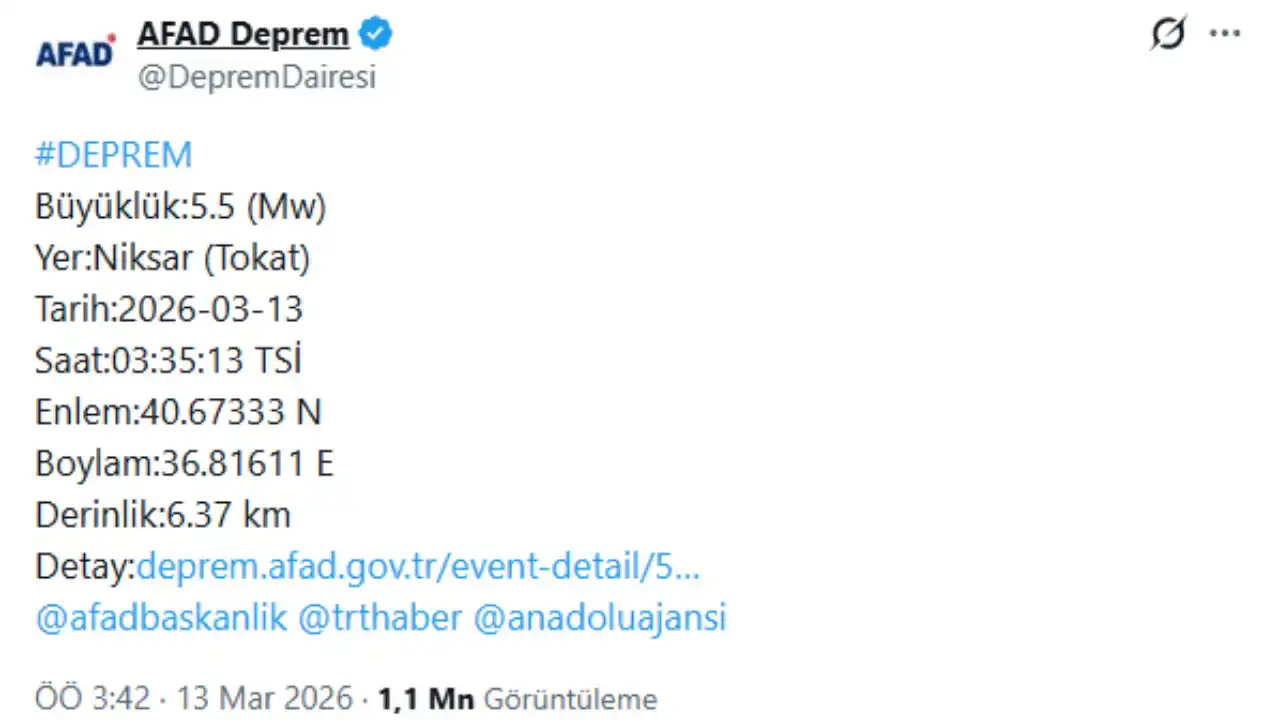Visit the @trthaber mention
Viewport: 1280px width, 720px height.
(x=380, y=617)
